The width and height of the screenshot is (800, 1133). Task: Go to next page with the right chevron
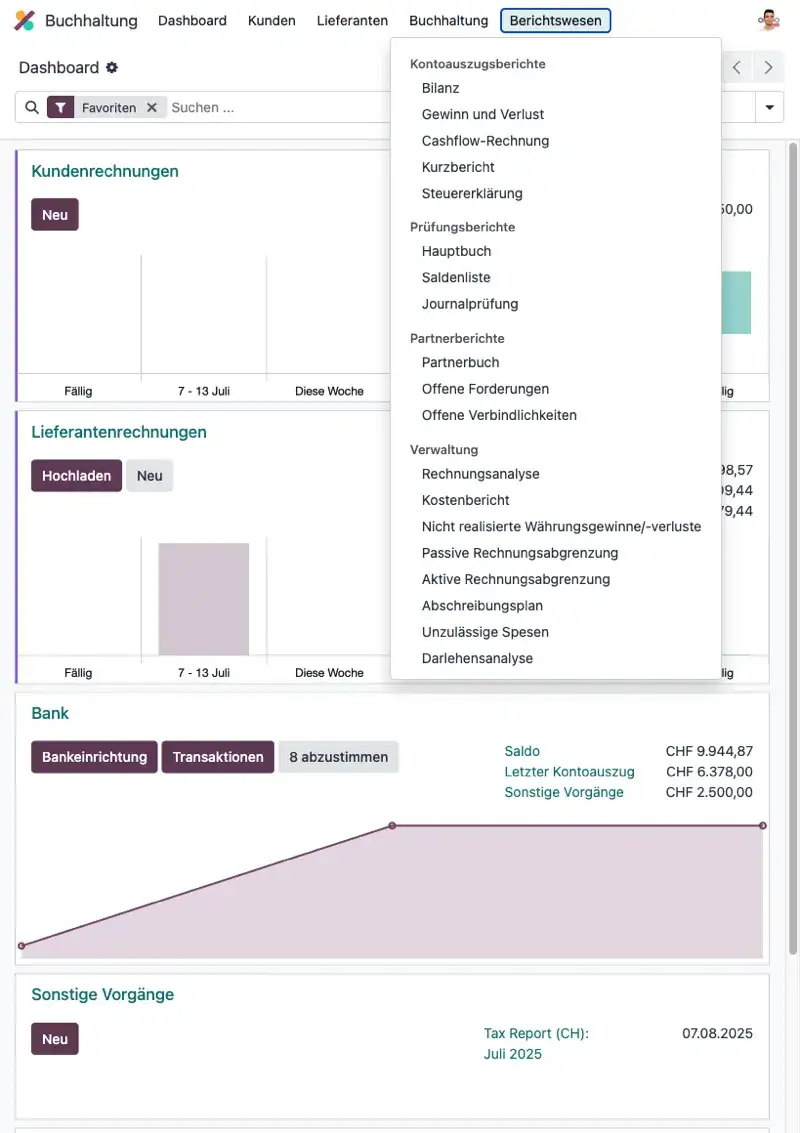767,67
